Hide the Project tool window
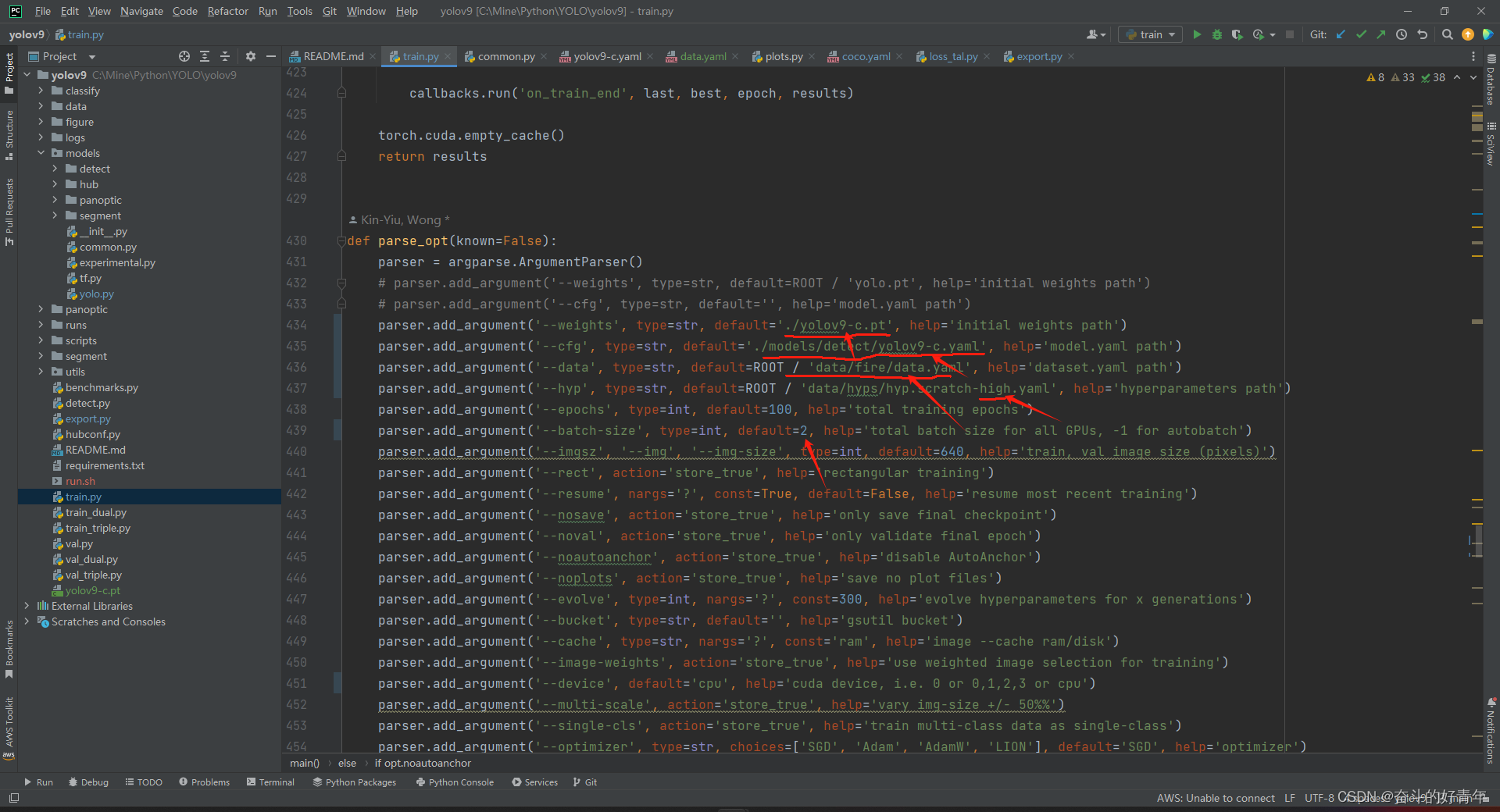Viewport: 1500px width, 812px height. coord(271,56)
